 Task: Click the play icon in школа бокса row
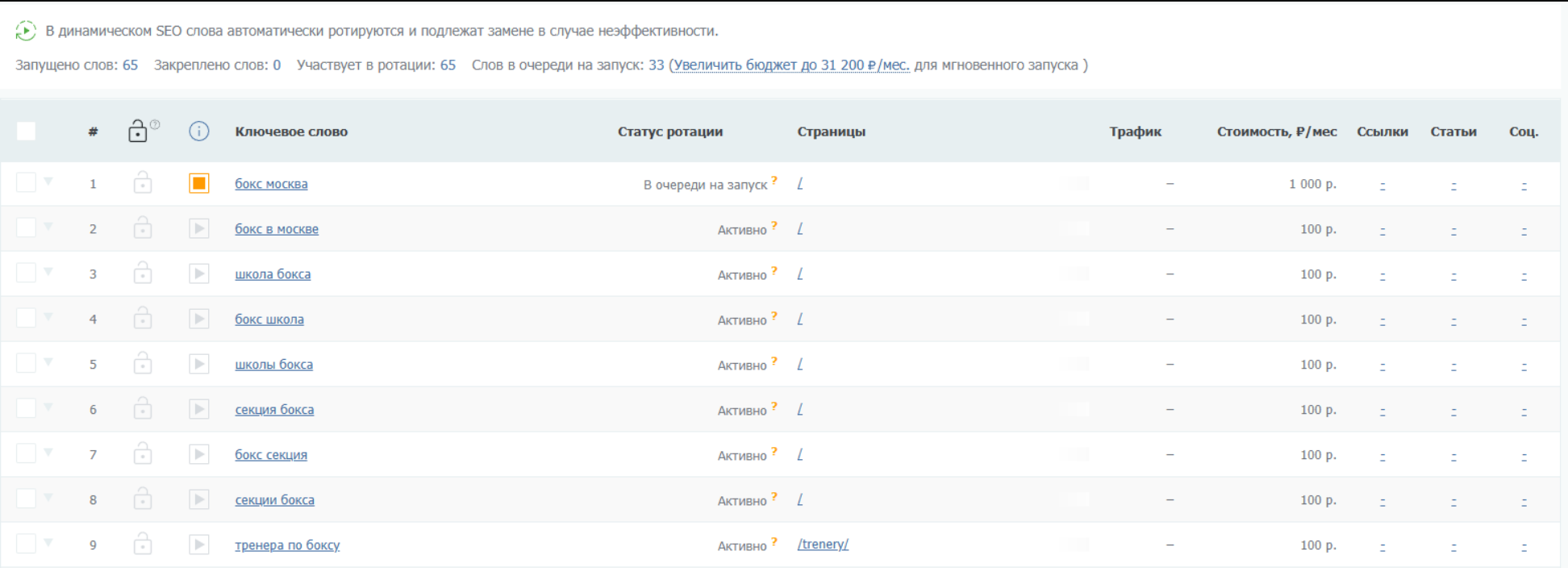(198, 274)
